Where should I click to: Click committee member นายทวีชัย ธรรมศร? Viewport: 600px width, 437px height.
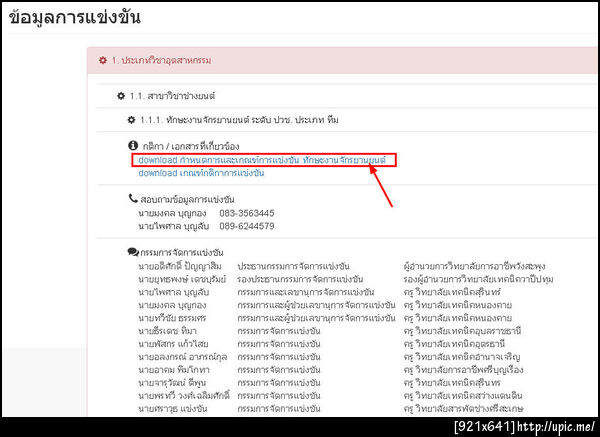coord(172,318)
